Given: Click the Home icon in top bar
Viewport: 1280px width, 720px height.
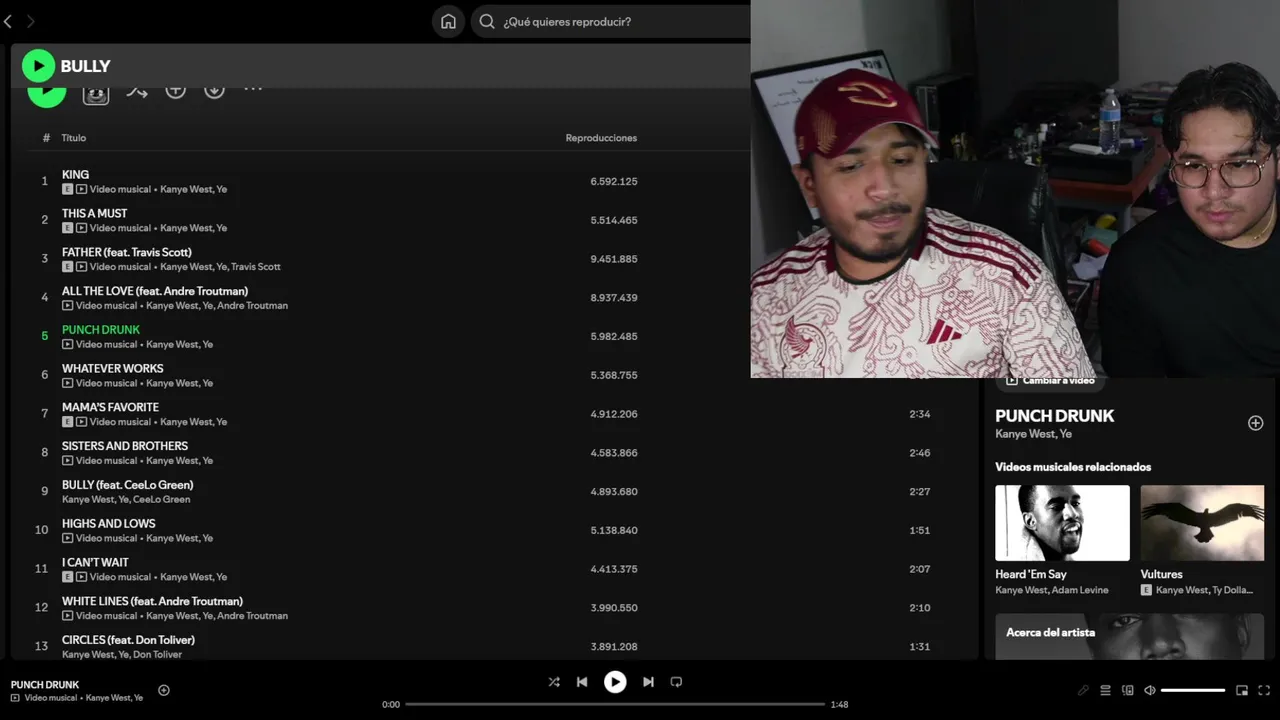Looking at the screenshot, I should point(448,21).
